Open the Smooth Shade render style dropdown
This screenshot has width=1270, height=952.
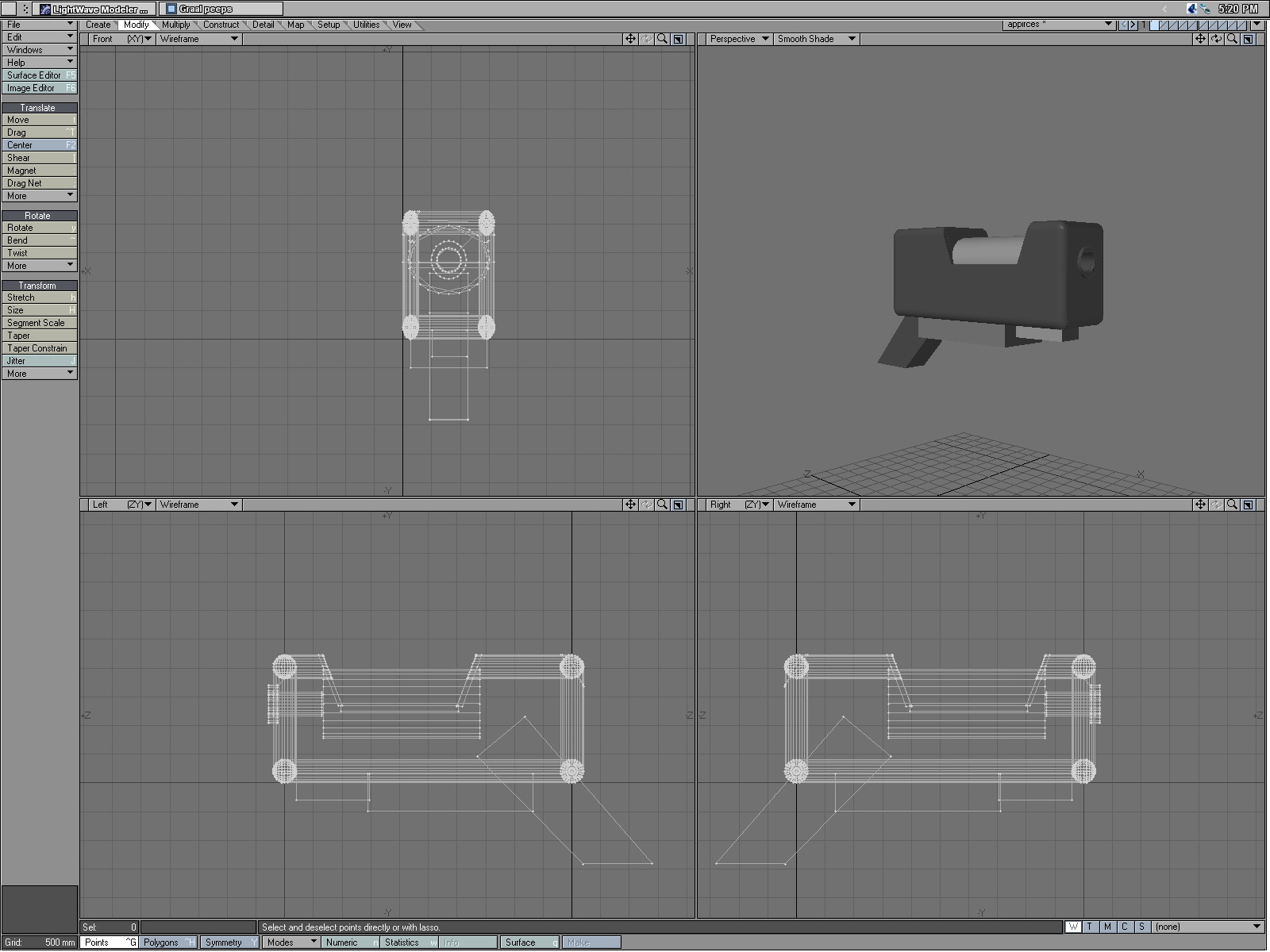tap(816, 39)
